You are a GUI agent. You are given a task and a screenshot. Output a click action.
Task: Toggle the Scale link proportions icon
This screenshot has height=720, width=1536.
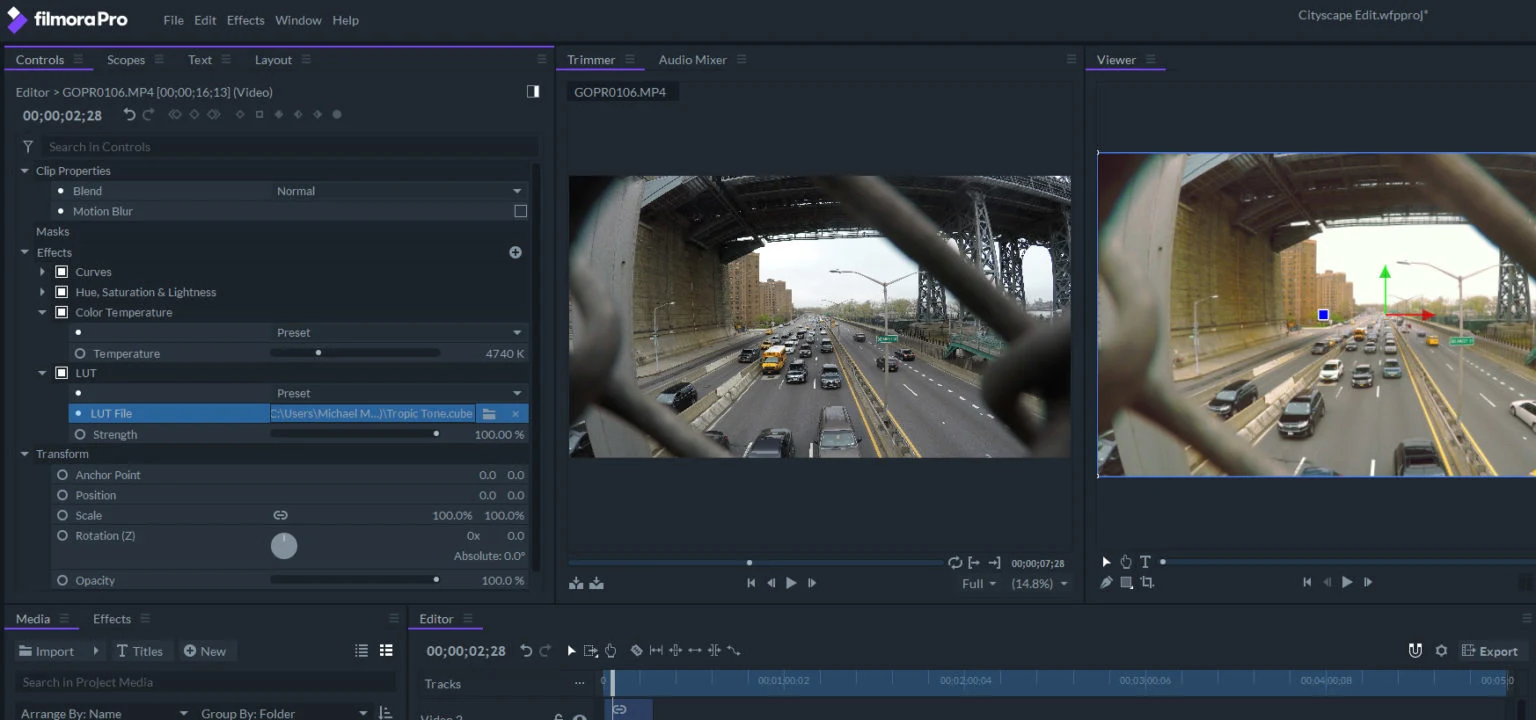coord(280,516)
